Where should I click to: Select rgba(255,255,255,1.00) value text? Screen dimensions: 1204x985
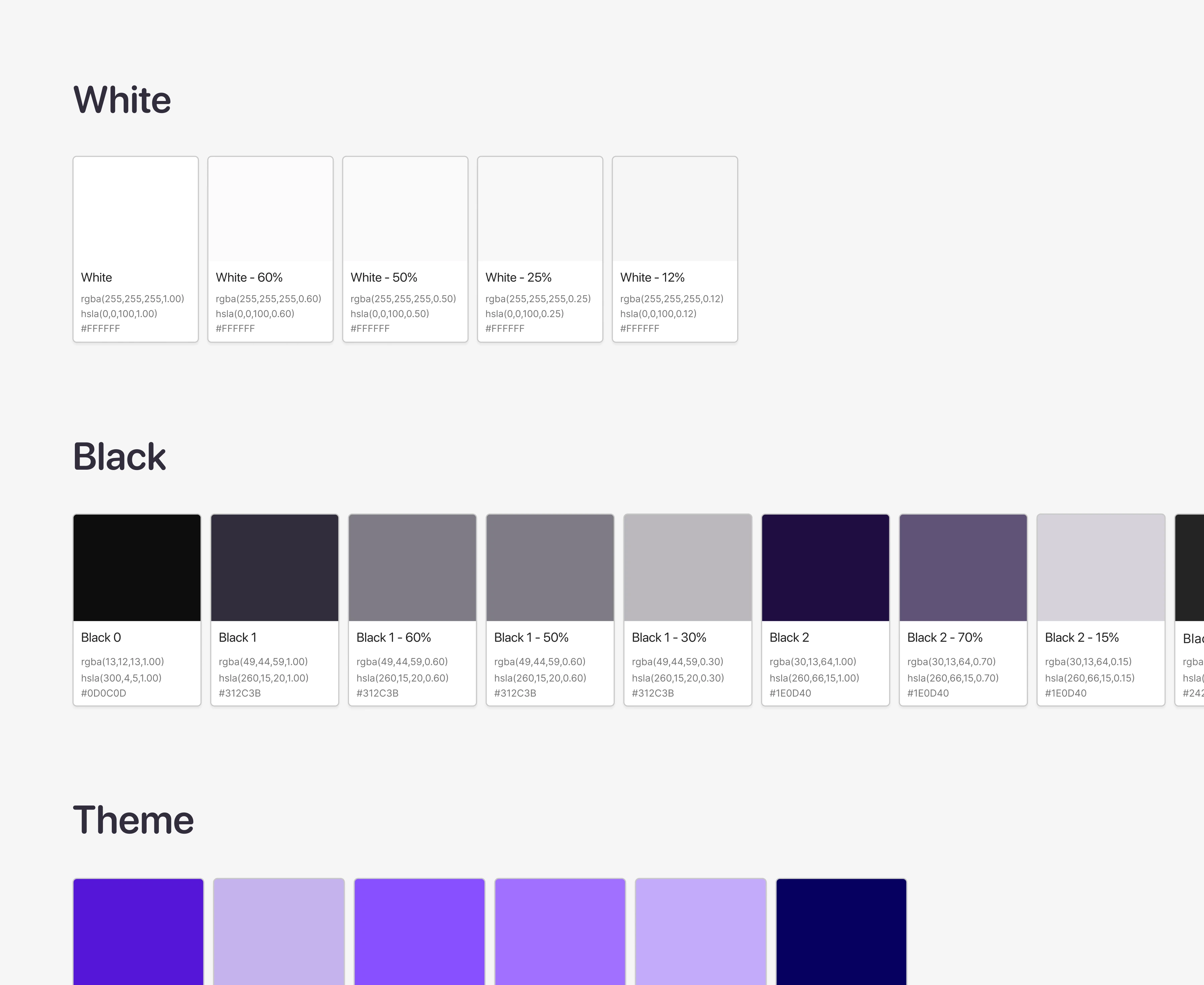pyautogui.click(x=133, y=299)
